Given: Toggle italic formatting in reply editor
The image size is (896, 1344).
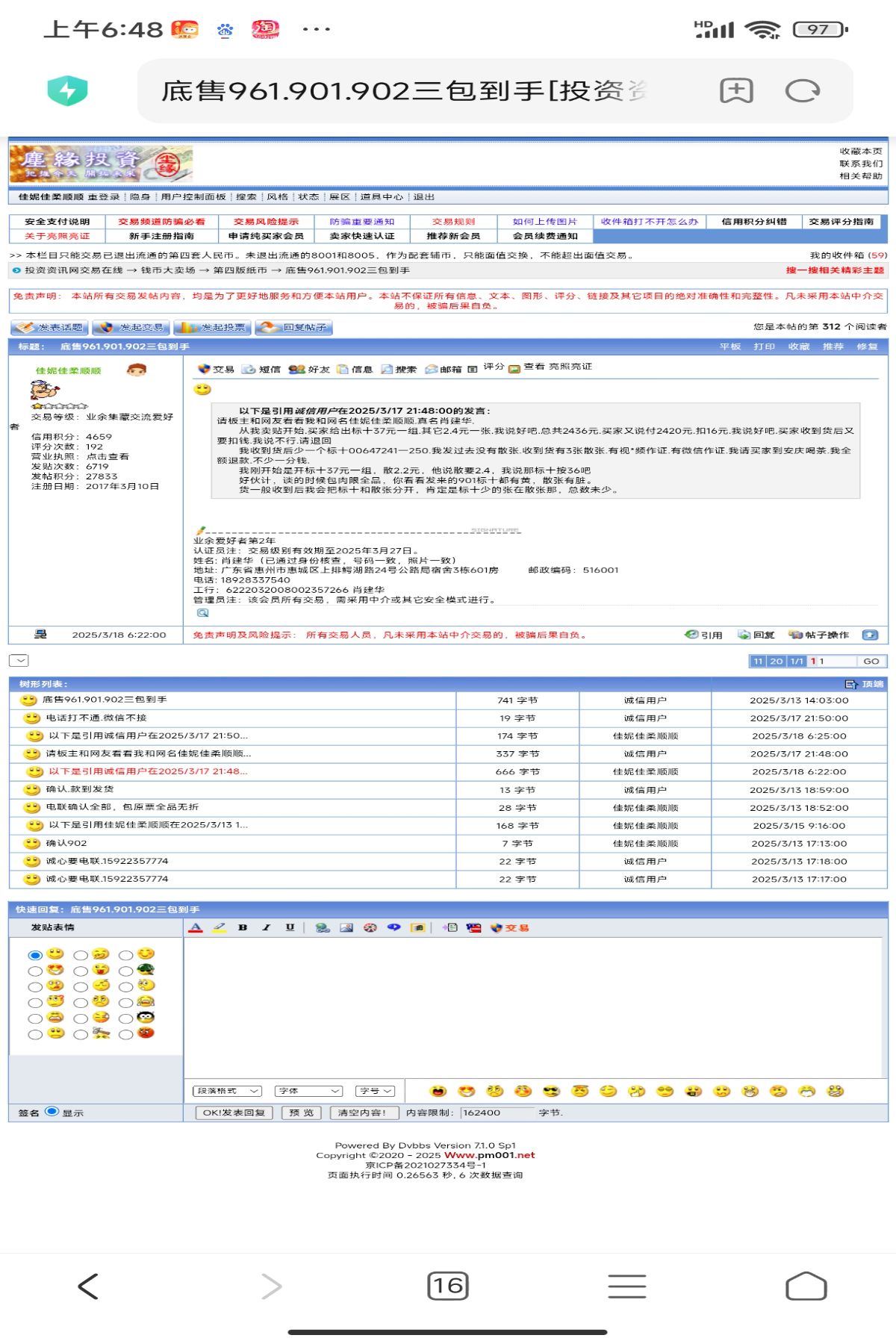Looking at the screenshot, I should (266, 927).
